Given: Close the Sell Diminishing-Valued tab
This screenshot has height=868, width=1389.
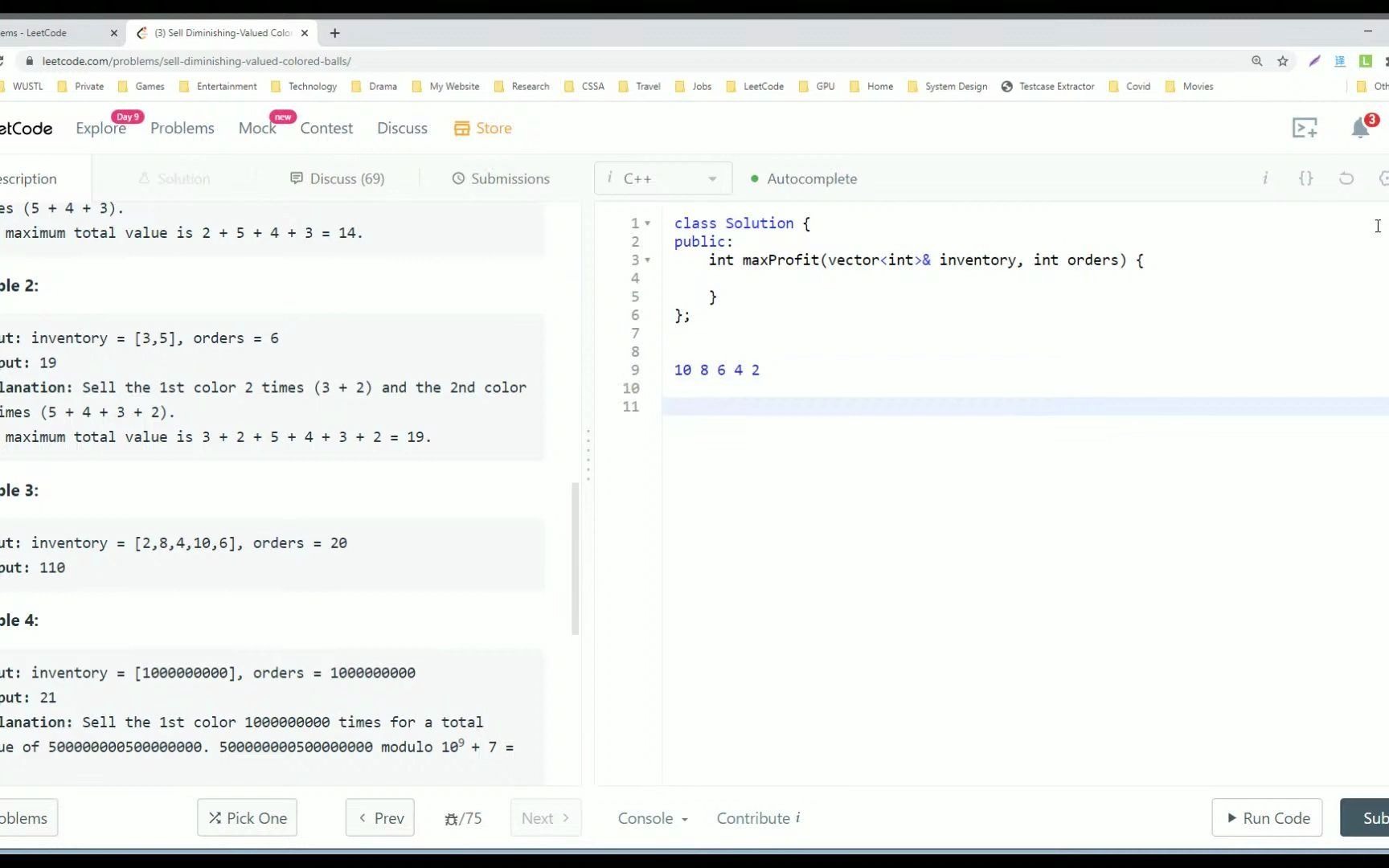Looking at the screenshot, I should [x=305, y=33].
